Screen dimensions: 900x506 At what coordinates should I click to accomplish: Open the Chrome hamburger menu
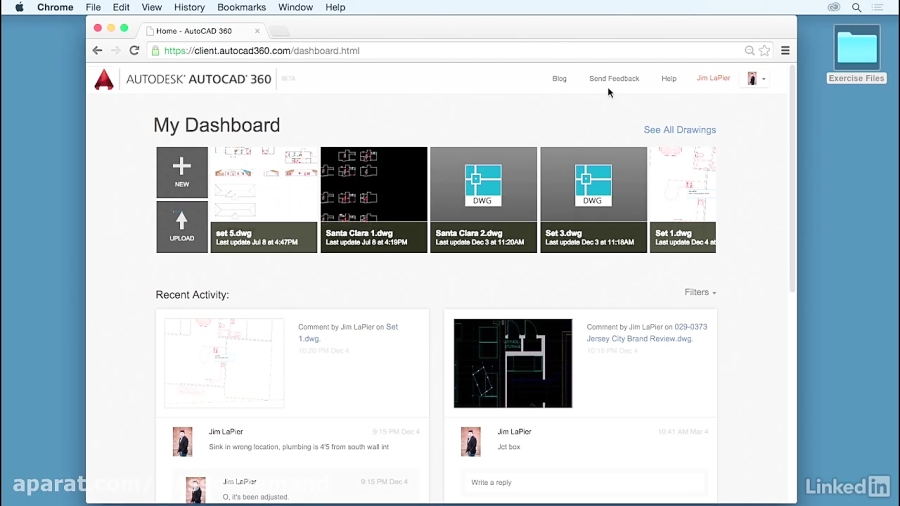coord(785,50)
